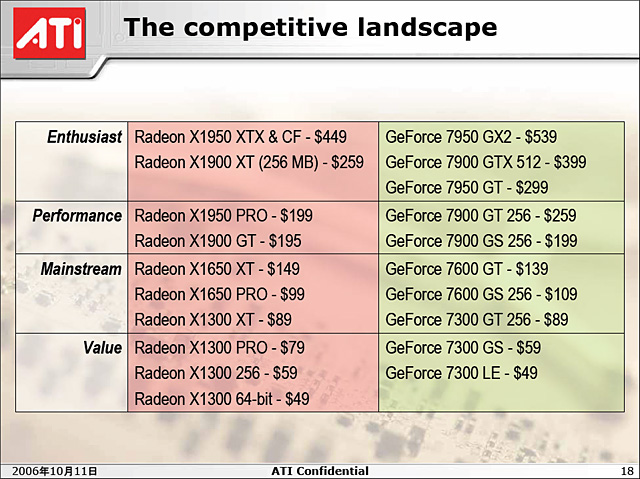Image resolution: width=640 pixels, height=479 pixels.
Task: Select the Mainstream row label
Action: click(81, 268)
